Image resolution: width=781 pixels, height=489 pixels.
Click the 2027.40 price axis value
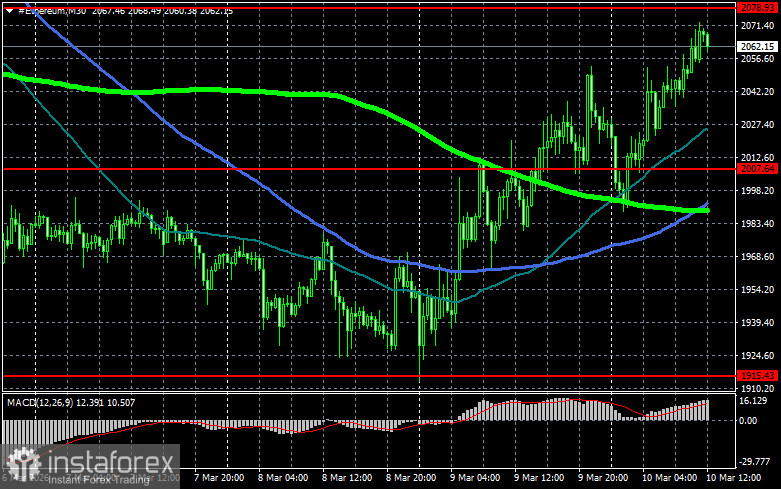758,124
